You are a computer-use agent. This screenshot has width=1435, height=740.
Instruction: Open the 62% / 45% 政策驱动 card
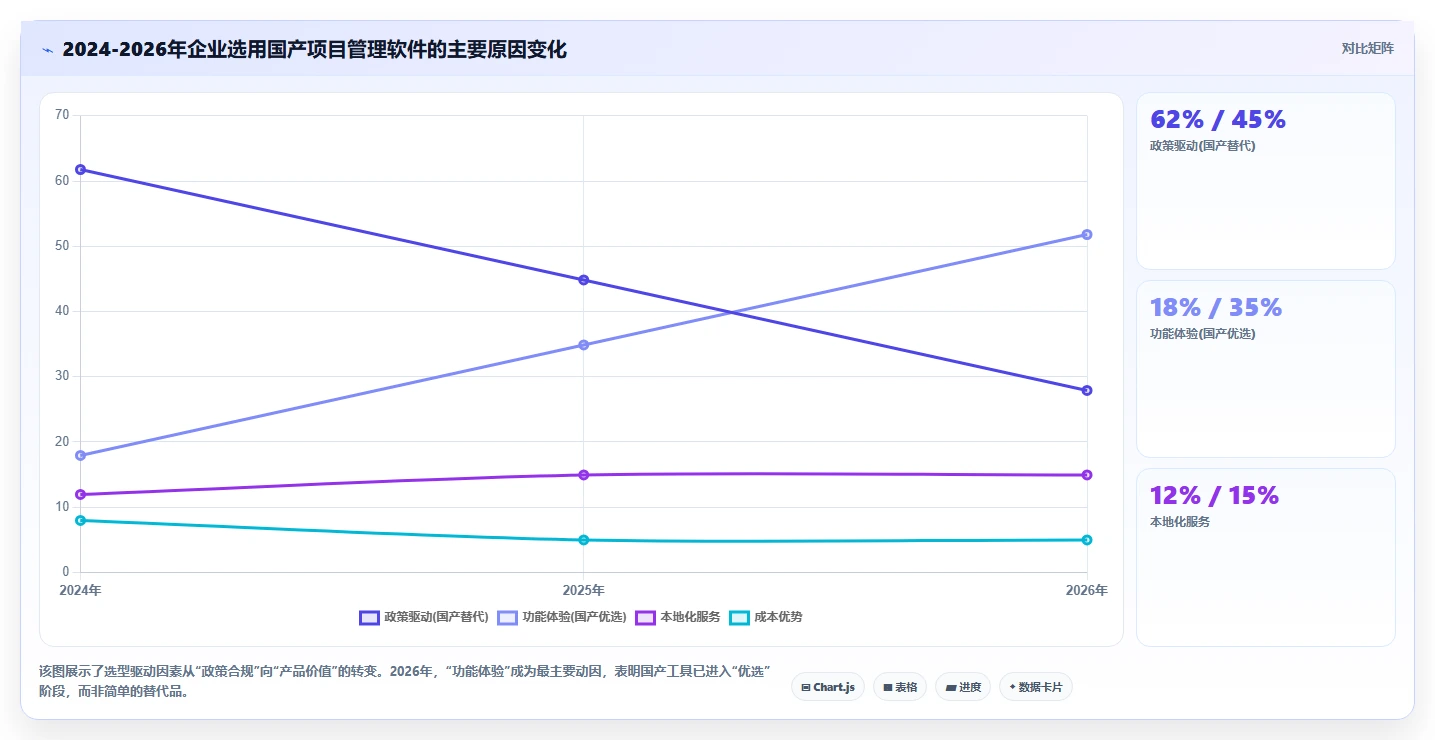click(x=1265, y=181)
